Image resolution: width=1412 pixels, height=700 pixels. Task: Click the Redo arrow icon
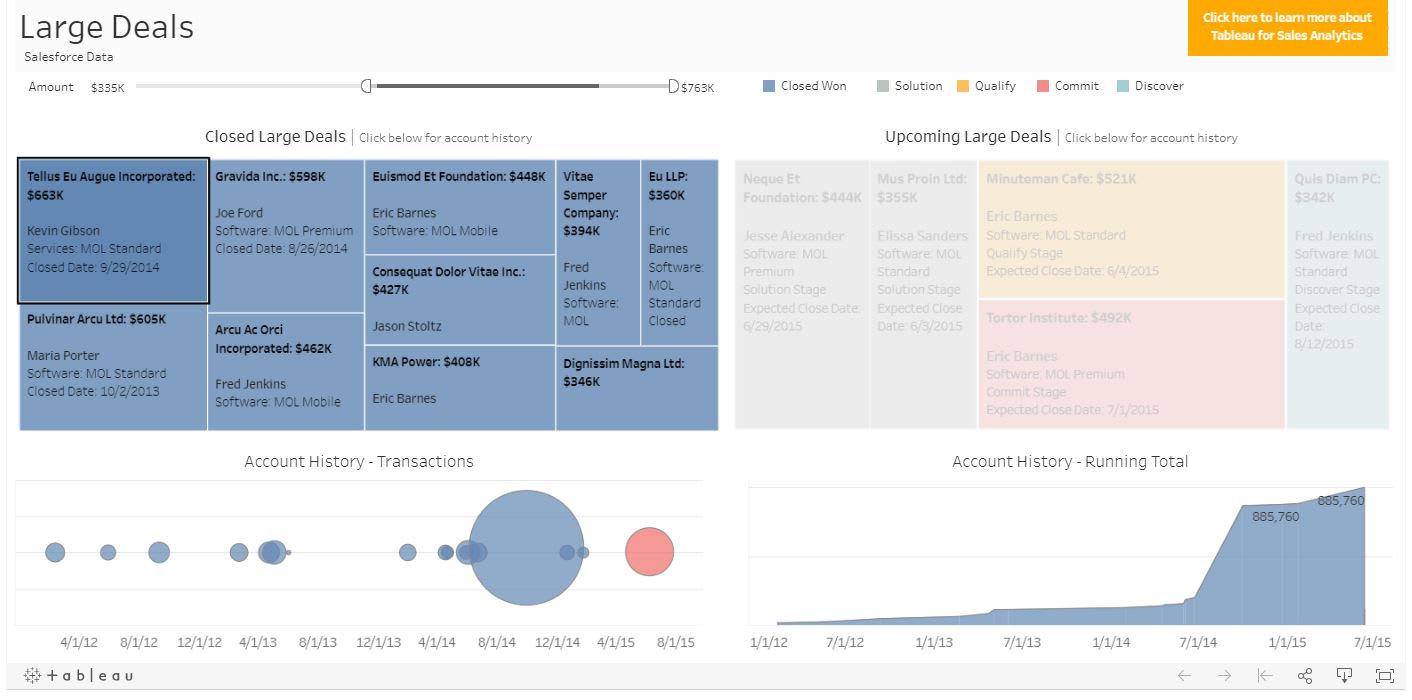(1224, 675)
